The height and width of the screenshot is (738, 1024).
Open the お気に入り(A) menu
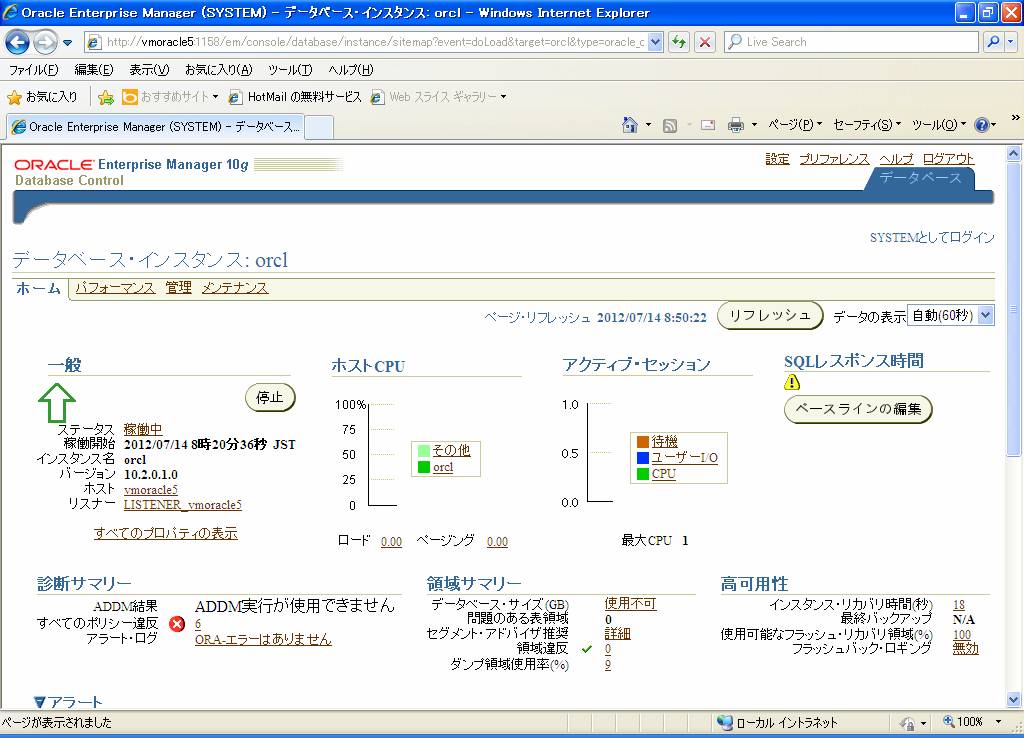pyautogui.click(x=219, y=70)
